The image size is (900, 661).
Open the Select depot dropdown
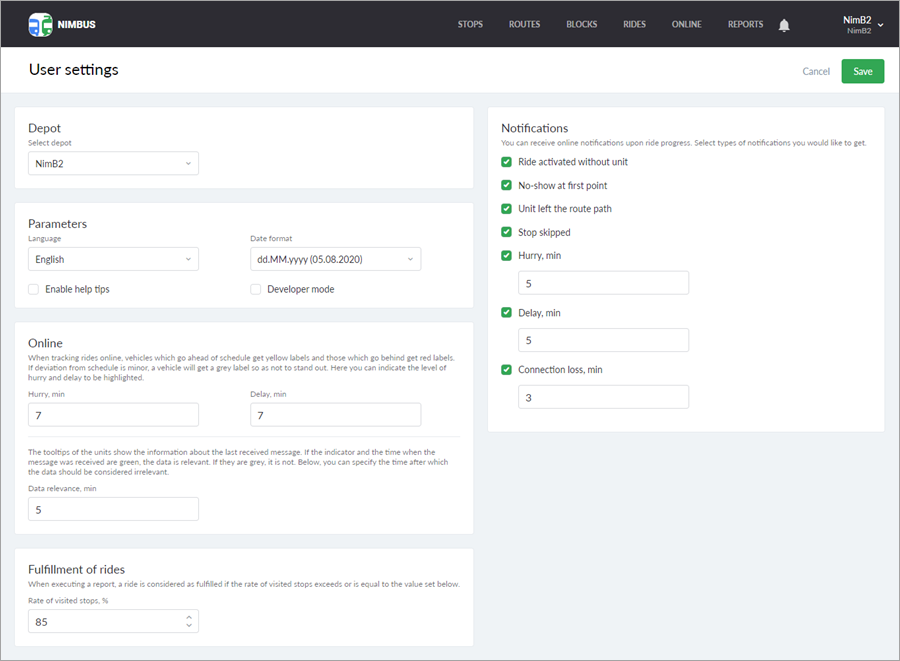click(113, 163)
